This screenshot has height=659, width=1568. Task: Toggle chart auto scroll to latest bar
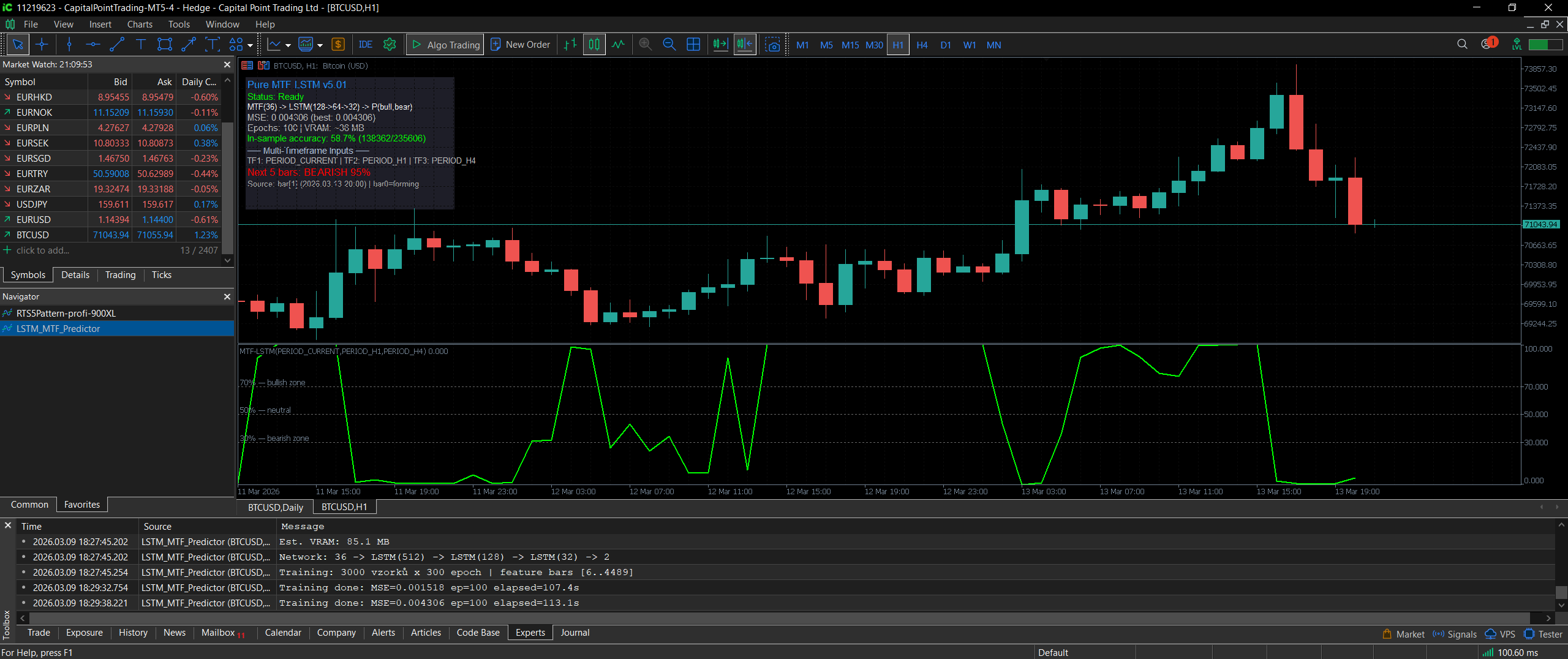point(719,44)
